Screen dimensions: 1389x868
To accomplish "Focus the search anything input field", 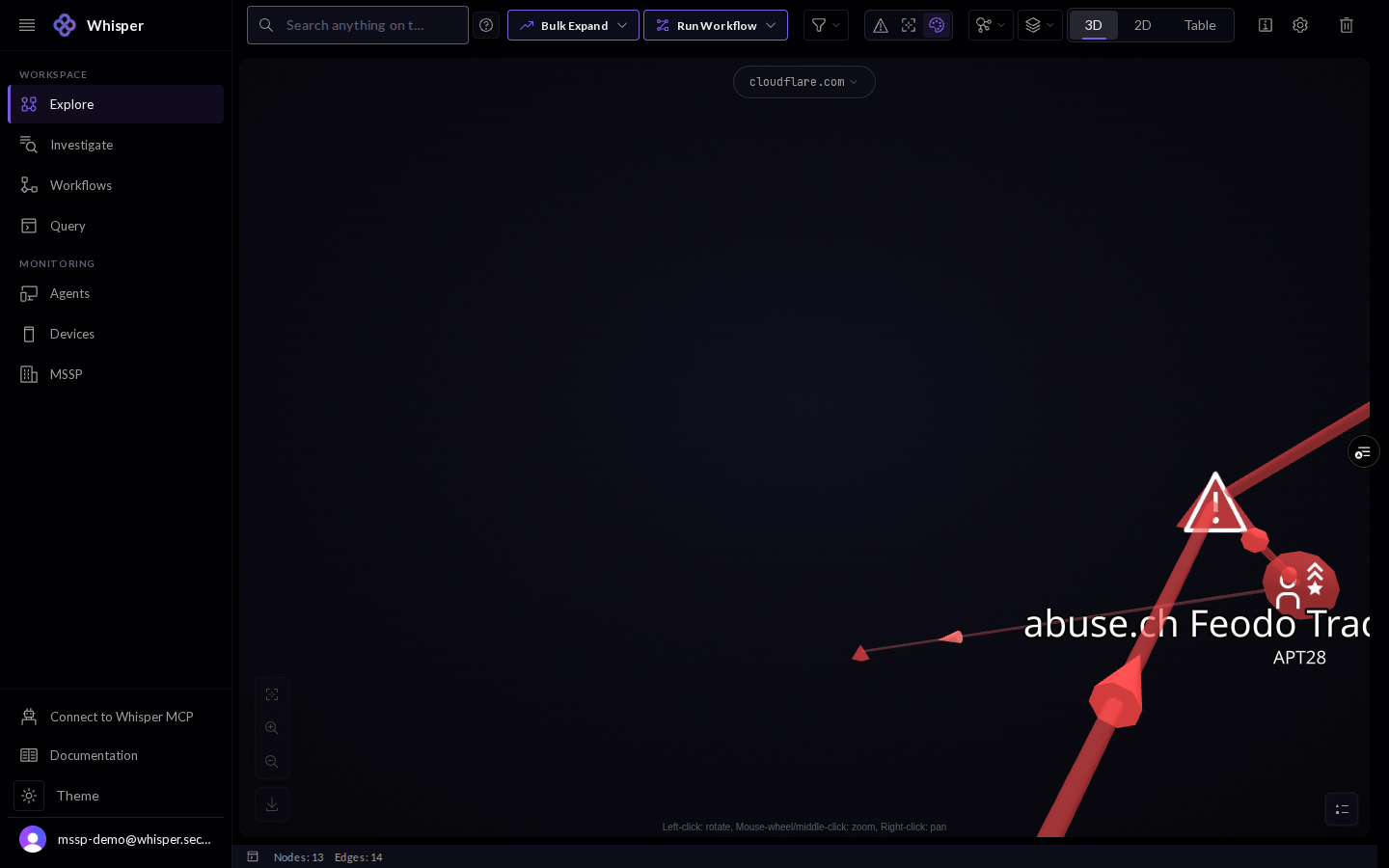I will click(358, 25).
